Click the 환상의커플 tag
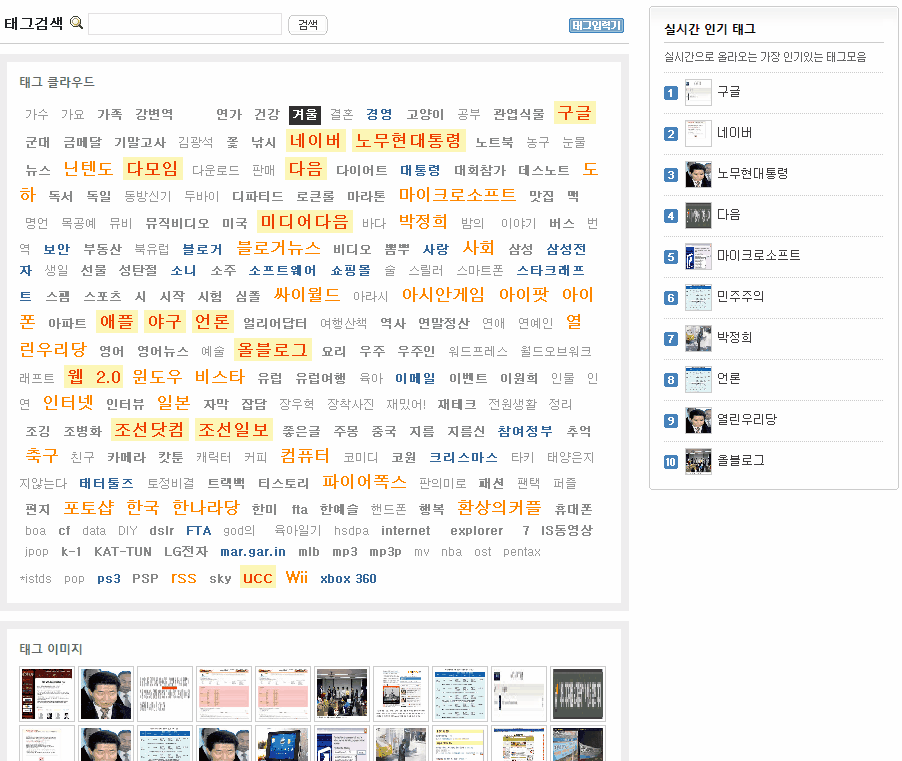The image size is (902, 761). pyautogui.click(x=499, y=508)
